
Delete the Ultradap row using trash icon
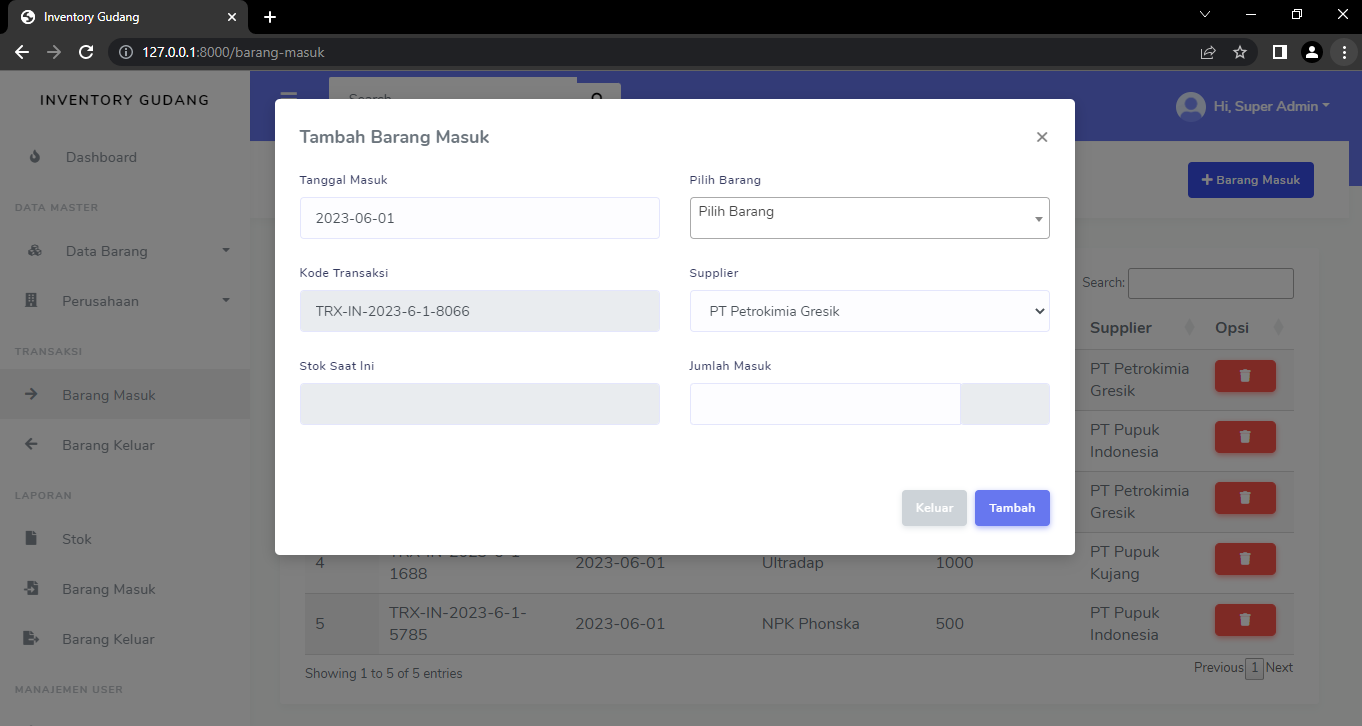1244,558
